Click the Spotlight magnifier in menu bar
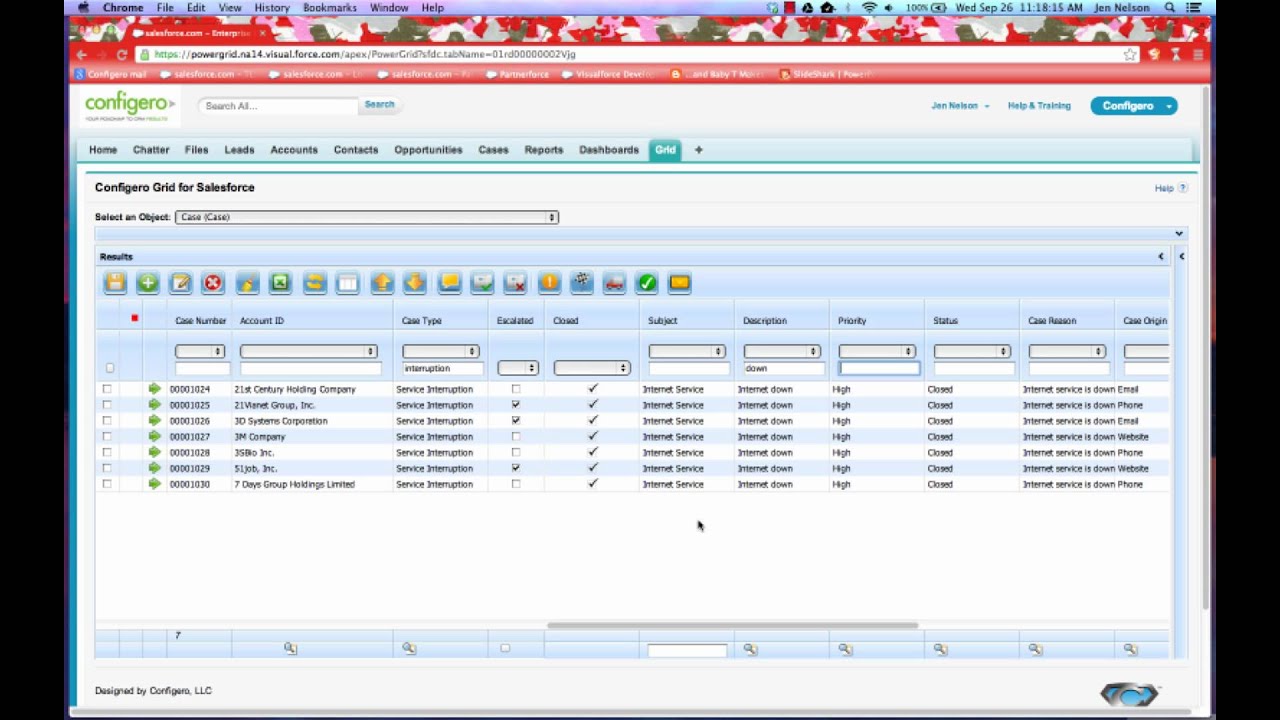The height and width of the screenshot is (720, 1280). (x=1170, y=7)
